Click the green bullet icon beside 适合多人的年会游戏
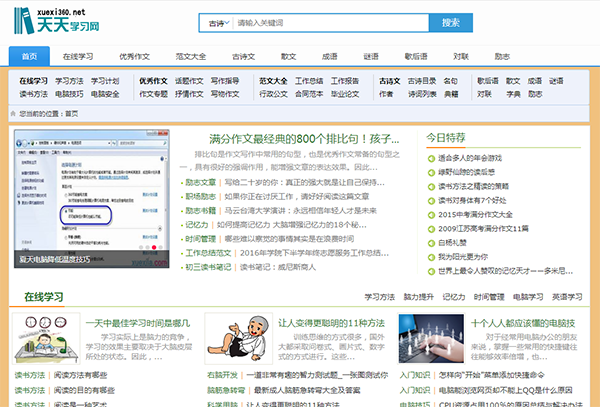The width and height of the screenshot is (600, 407). pyautogui.click(x=431, y=158)
